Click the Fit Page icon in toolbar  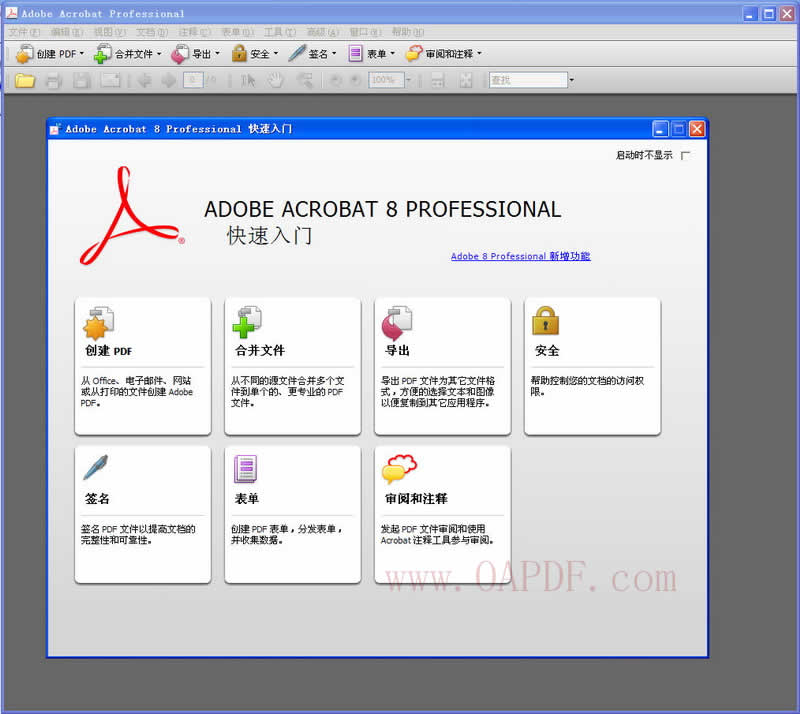(465, 81)
